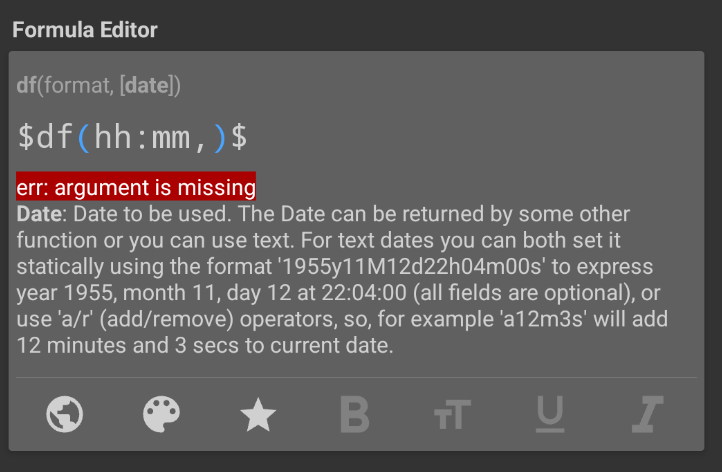Tap hh:mm inside the formula
Image resolution: width=722 pixels, height=472 pixels.
142,137
